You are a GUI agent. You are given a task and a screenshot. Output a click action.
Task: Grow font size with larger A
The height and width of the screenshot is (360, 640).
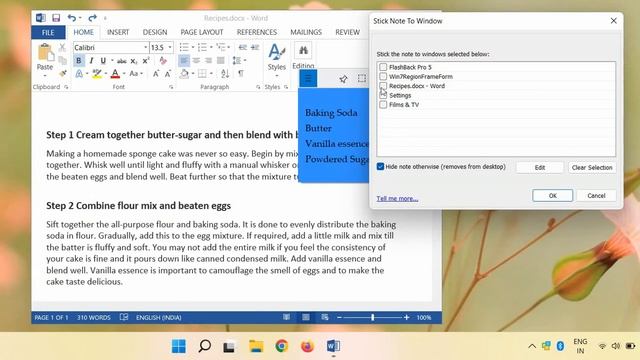[x=156, y=74]
